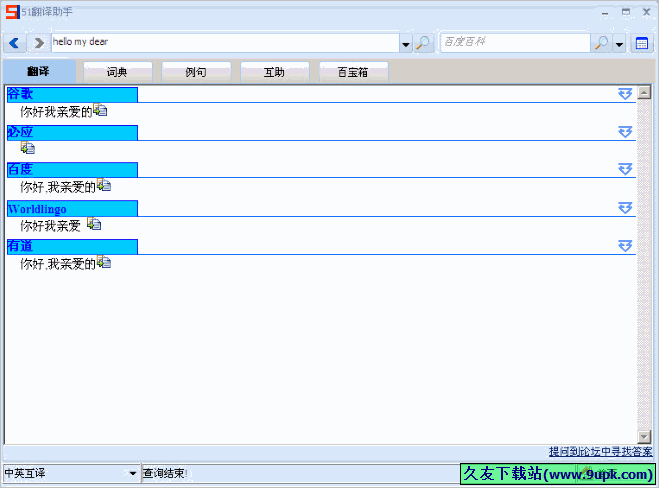
Task: Click the search magnifier next to translation input
Action: click(423, 43)
